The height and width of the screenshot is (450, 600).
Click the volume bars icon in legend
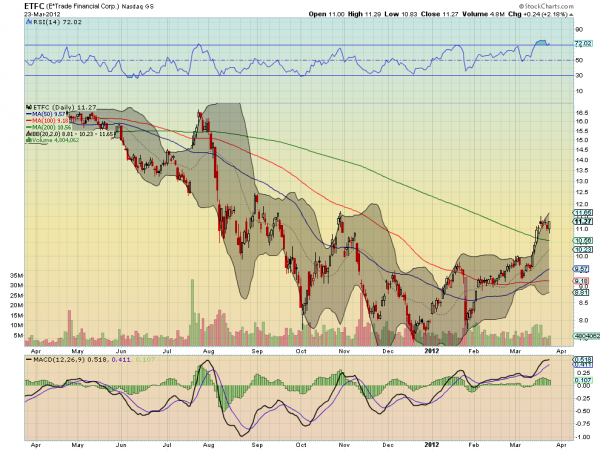[x=29, y=140]
